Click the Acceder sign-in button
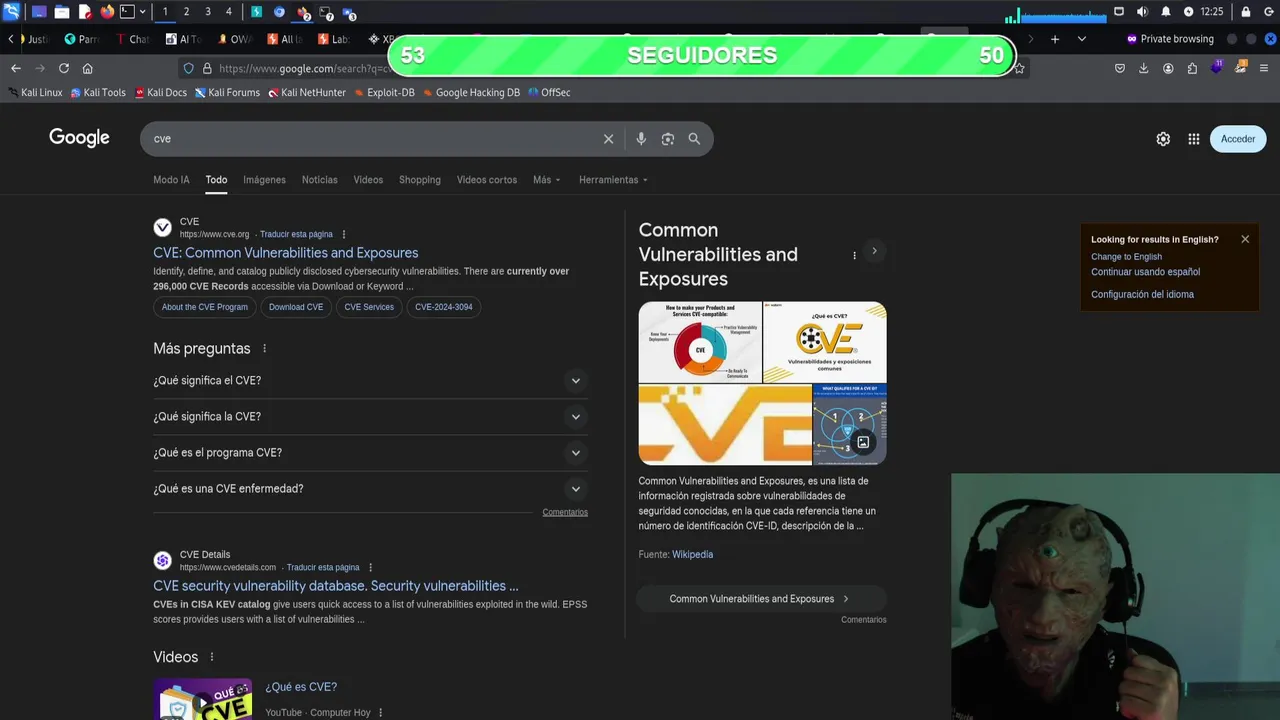 click(x=1238, y=139)
